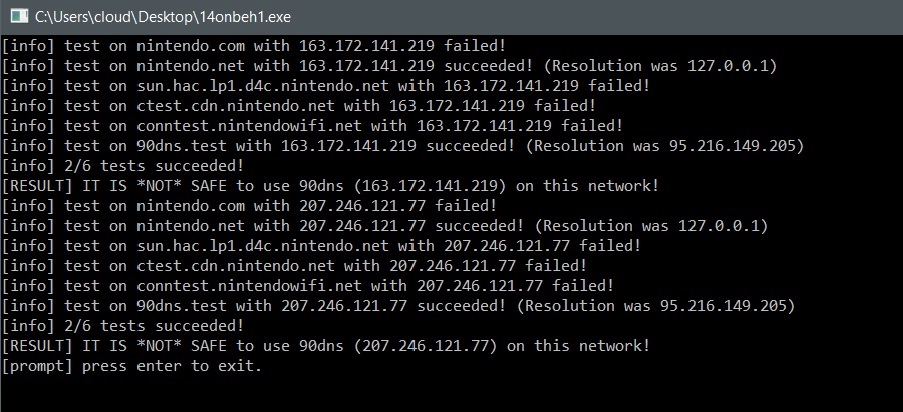
Task: Click conntest.nintendowifi.net line for 207.246.121.77
Action: tap(308, 286)
